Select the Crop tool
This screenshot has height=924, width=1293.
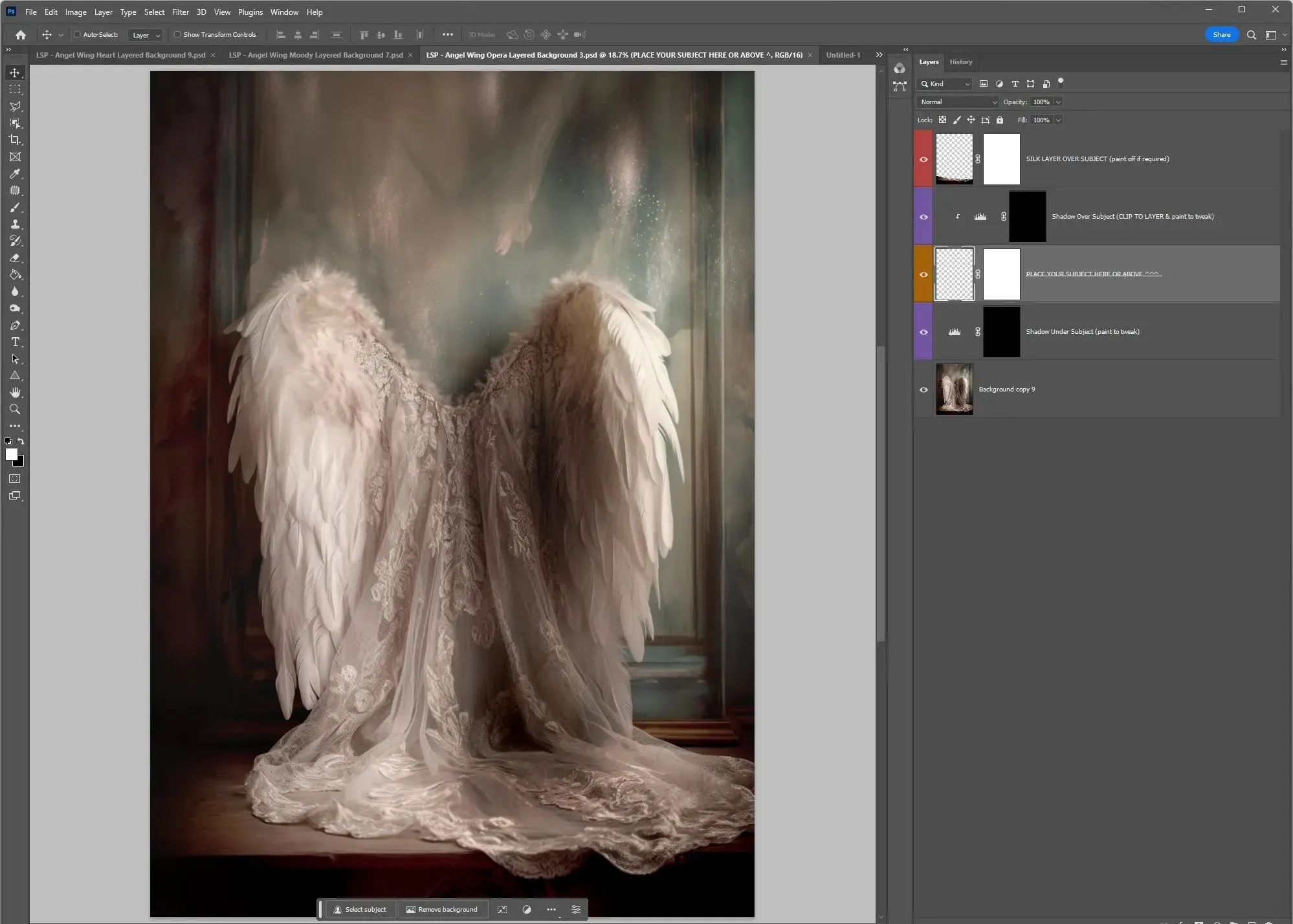15,140
